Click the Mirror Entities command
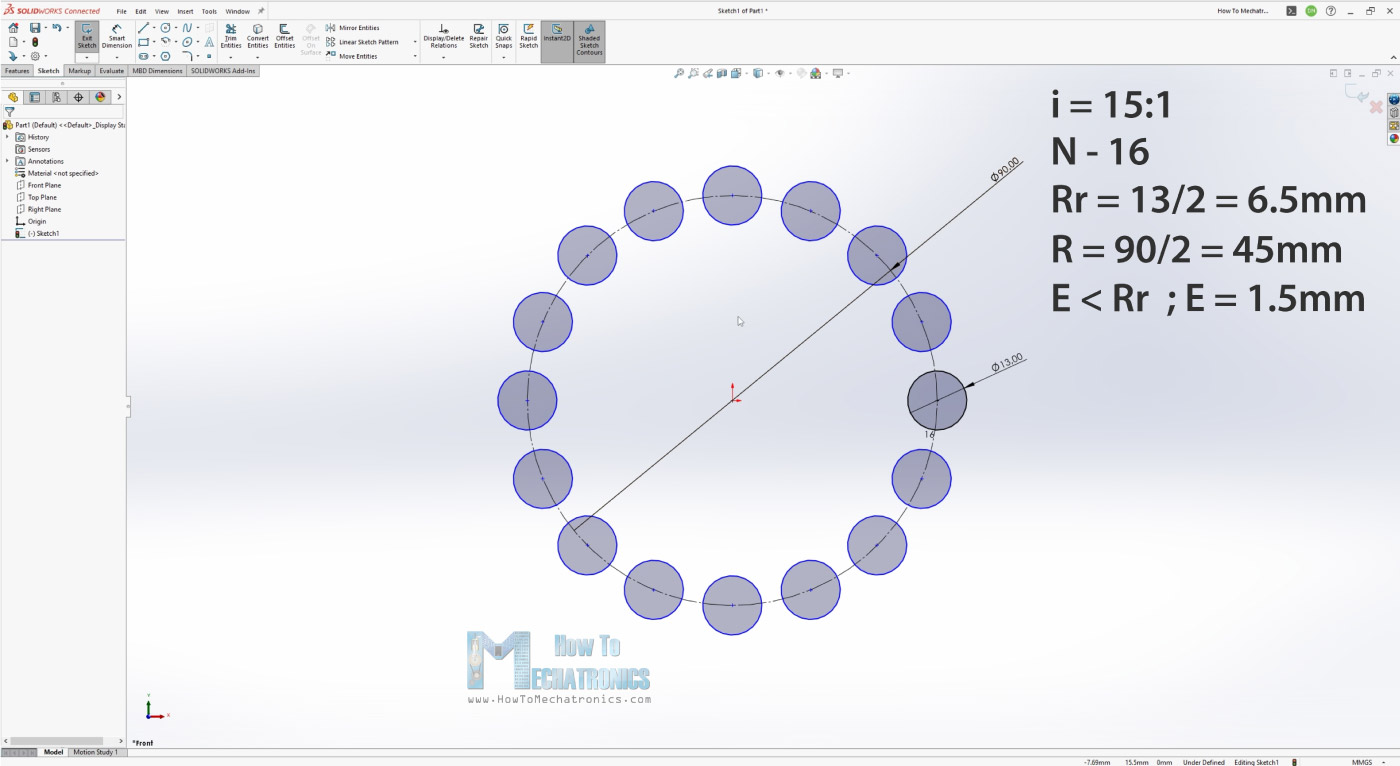The height and width of the screenshot is (766, 1400). [x=358, y=28]
